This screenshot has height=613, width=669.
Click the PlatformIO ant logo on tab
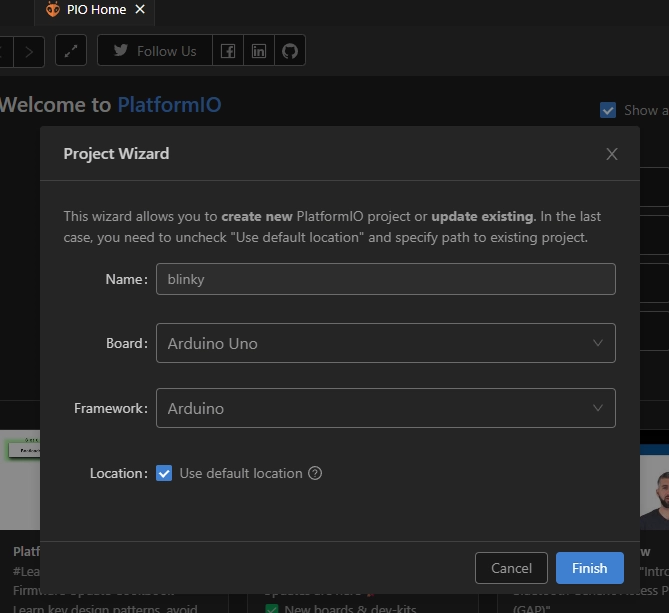53,9
